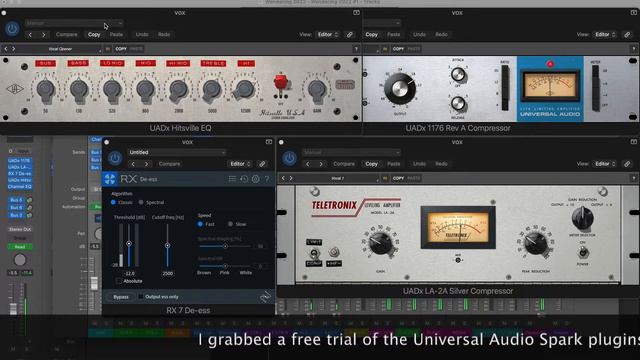Click COPY in Hitsville EQ UAD toolbar
640x360 pixels.
click(121, 49)
